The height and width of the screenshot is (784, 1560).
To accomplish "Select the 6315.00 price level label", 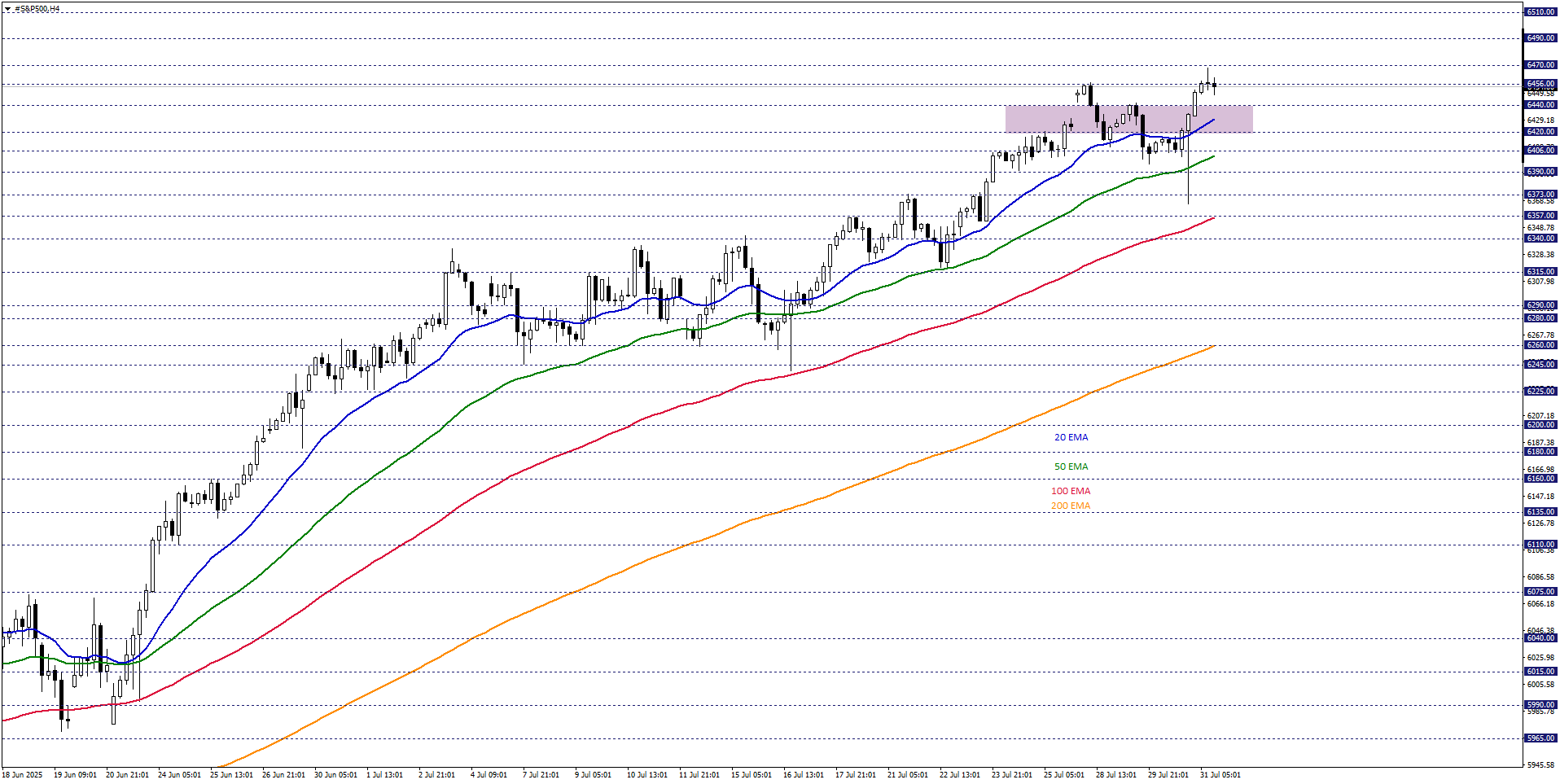I will [1540, 272].
